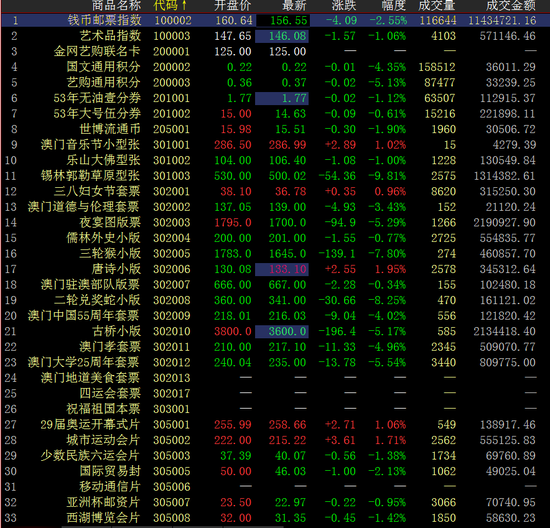Click highlighted latest price 3600.0
This screenshot has height=528, width=550.
282,332
